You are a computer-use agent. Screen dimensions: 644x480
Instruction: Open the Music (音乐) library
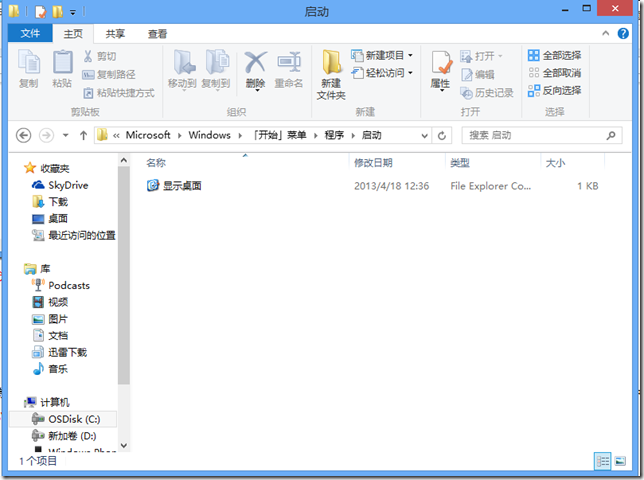[50, 369]
